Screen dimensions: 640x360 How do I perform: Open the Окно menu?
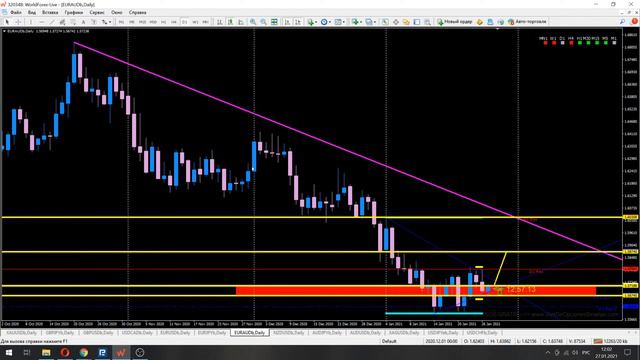117,13
